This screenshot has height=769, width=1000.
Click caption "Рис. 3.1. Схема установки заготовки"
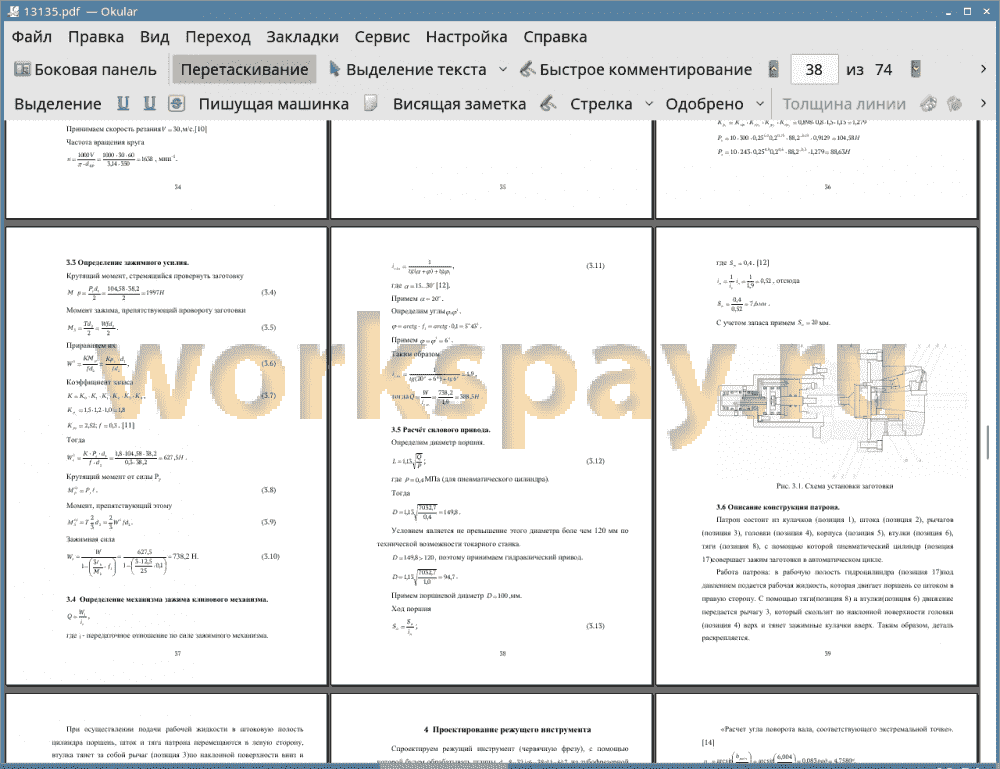tap(834, 486)
